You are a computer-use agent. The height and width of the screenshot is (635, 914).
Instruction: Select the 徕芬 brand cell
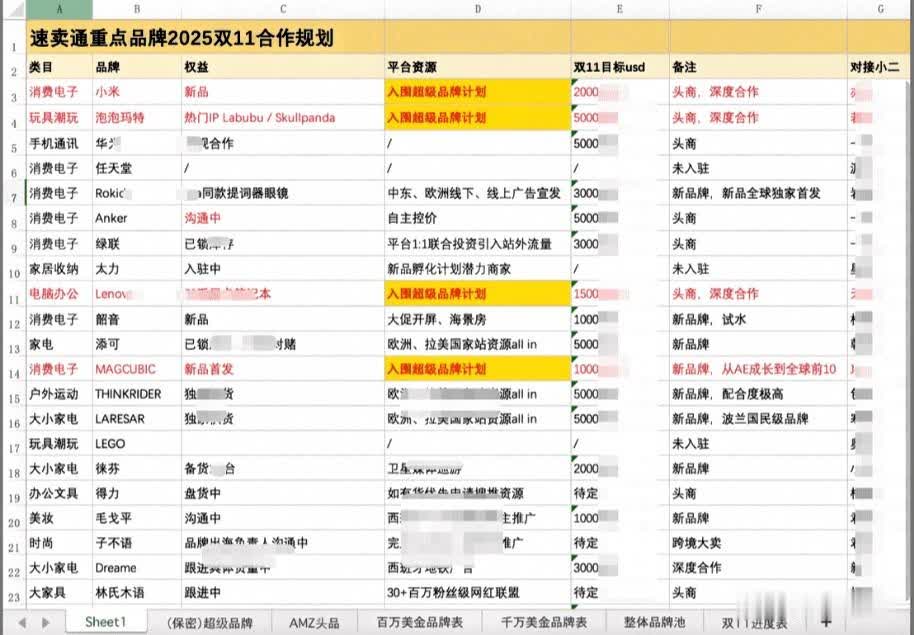coord(137,469)
